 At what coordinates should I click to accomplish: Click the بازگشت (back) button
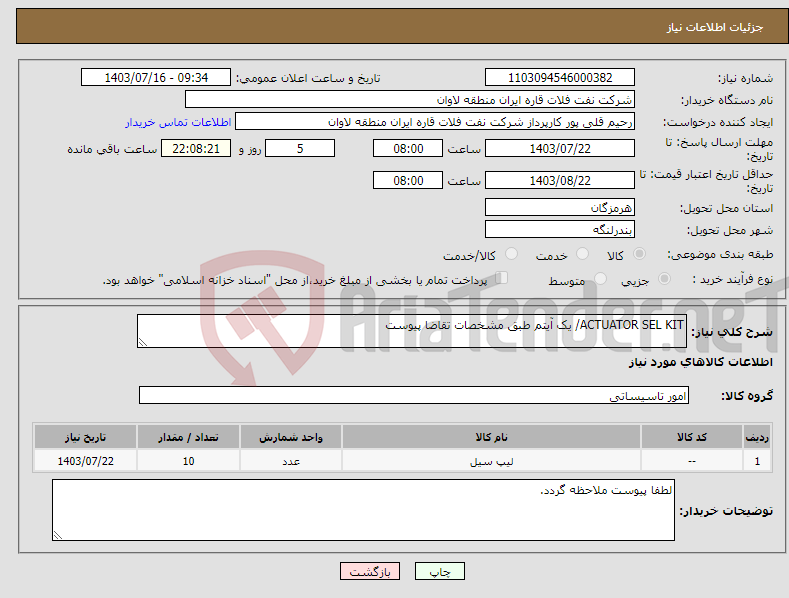point(370,571)
